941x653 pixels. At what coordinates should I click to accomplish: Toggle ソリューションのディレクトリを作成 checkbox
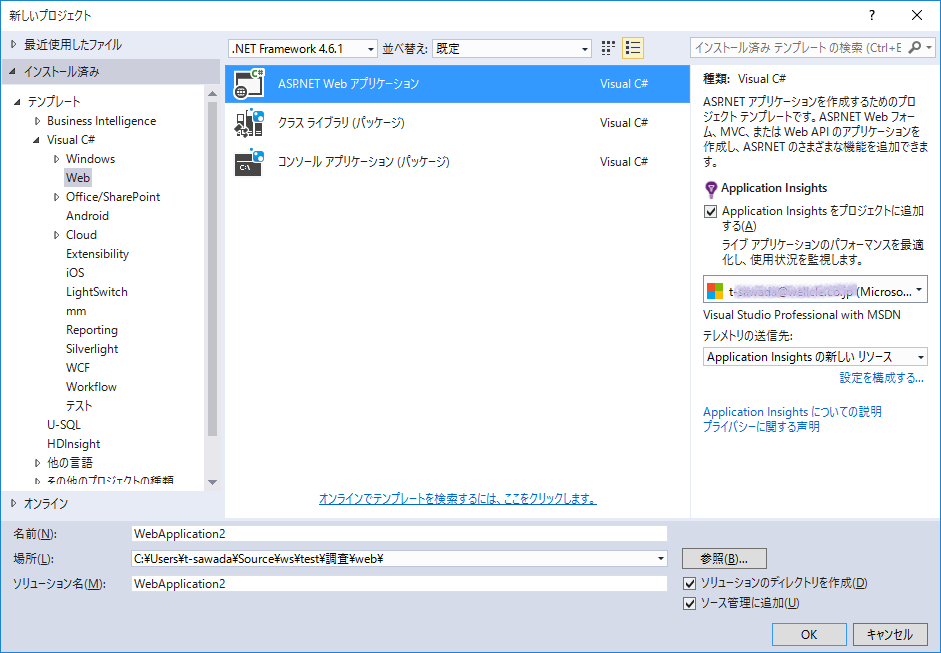(690, 583)
